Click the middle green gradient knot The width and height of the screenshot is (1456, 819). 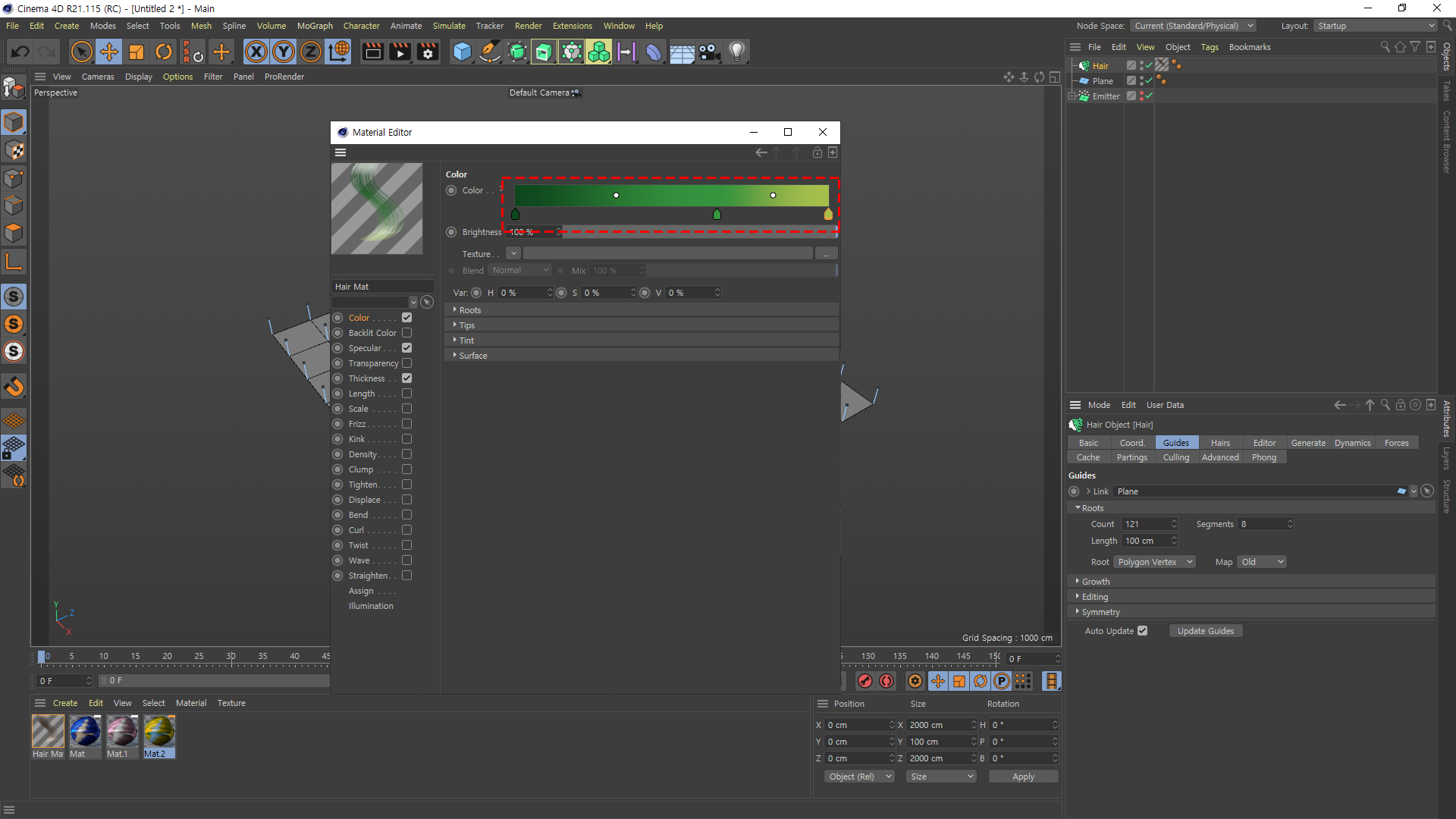click(x=717, y=215)
